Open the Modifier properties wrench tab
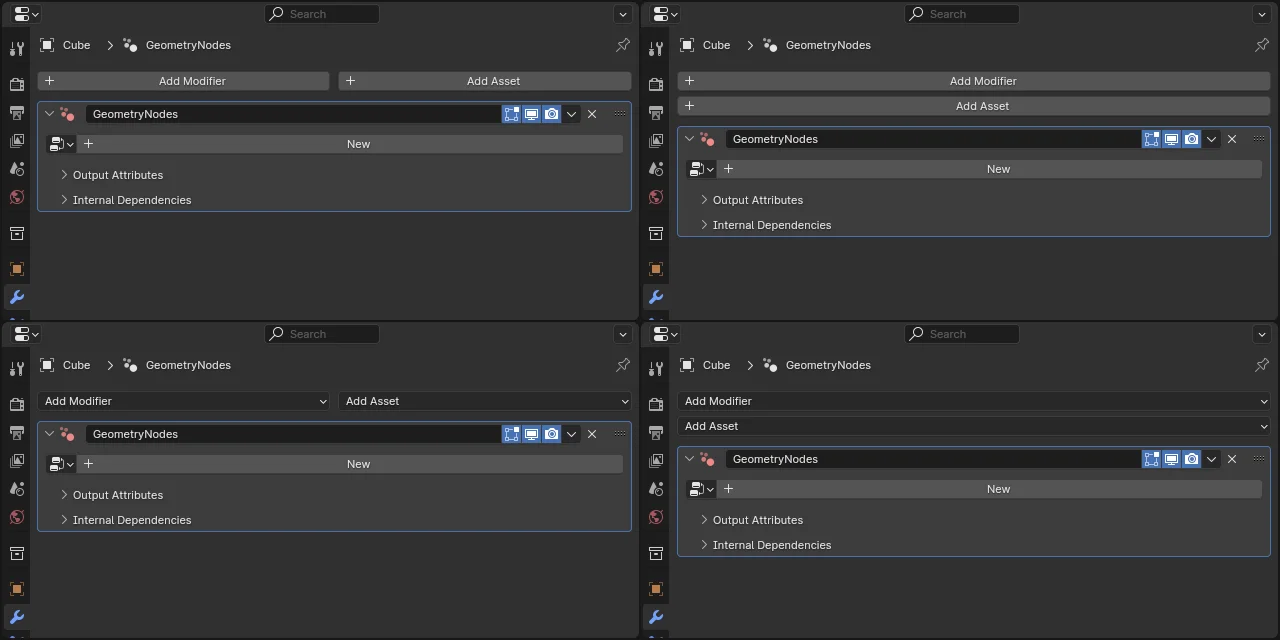The height and width of the screenshot is (640, 1280). pos(16,296)
